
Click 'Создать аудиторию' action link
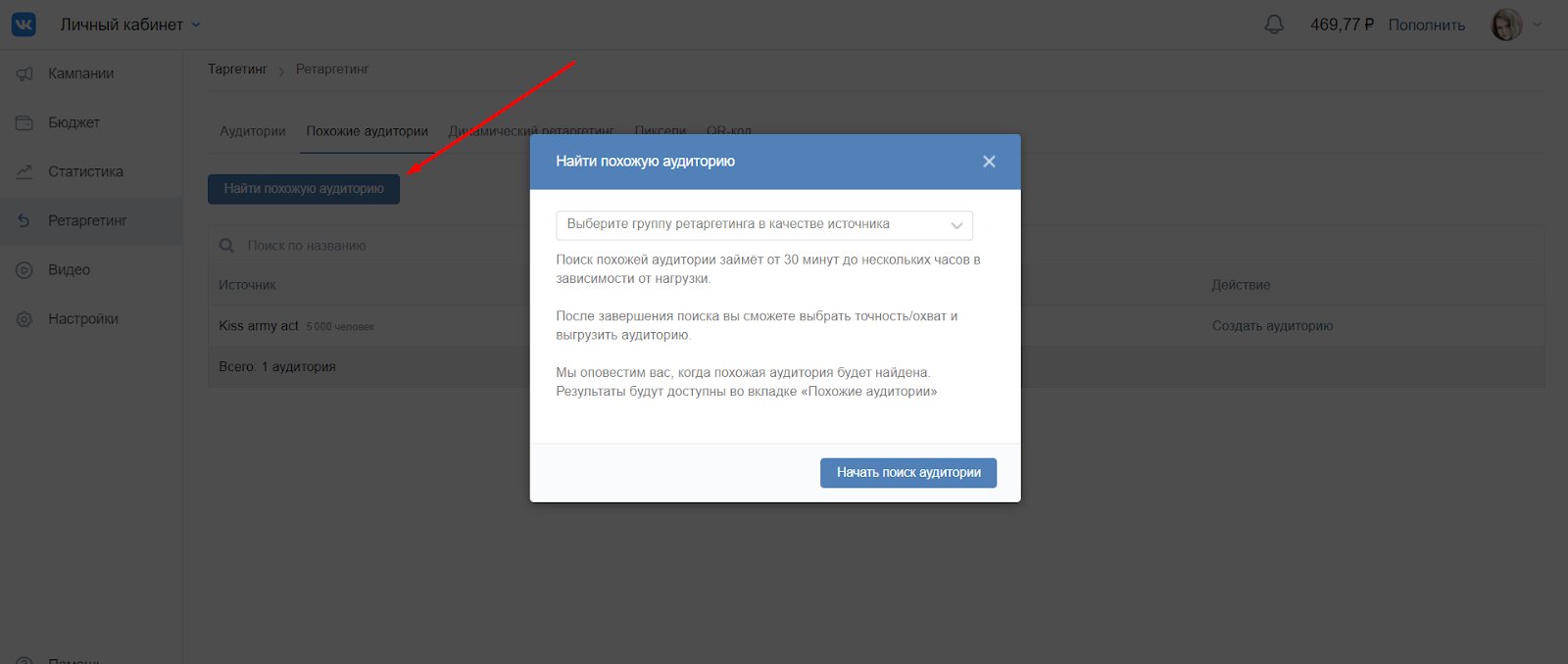[1272, 326]
